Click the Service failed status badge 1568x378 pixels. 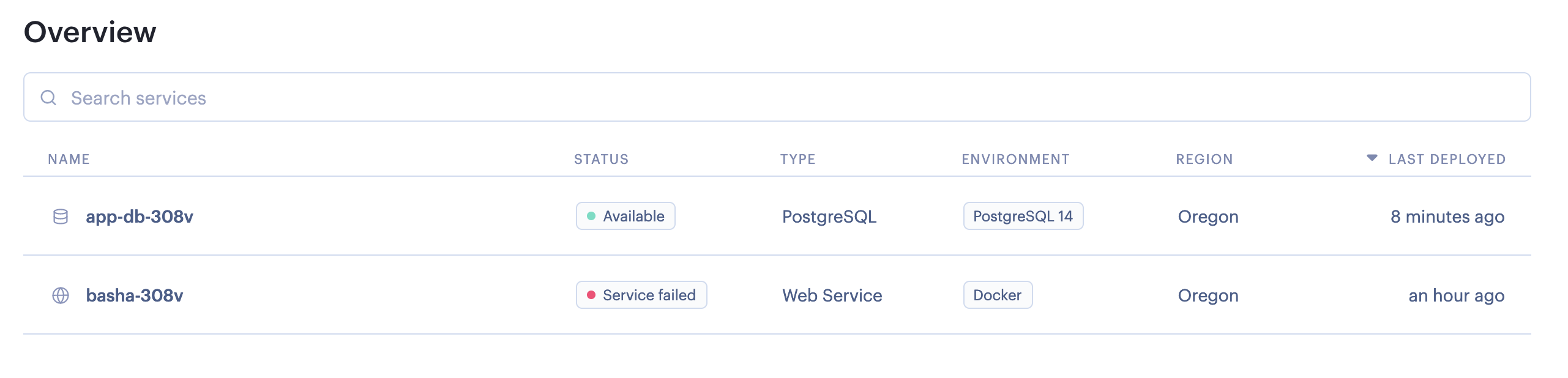point(641,295)
